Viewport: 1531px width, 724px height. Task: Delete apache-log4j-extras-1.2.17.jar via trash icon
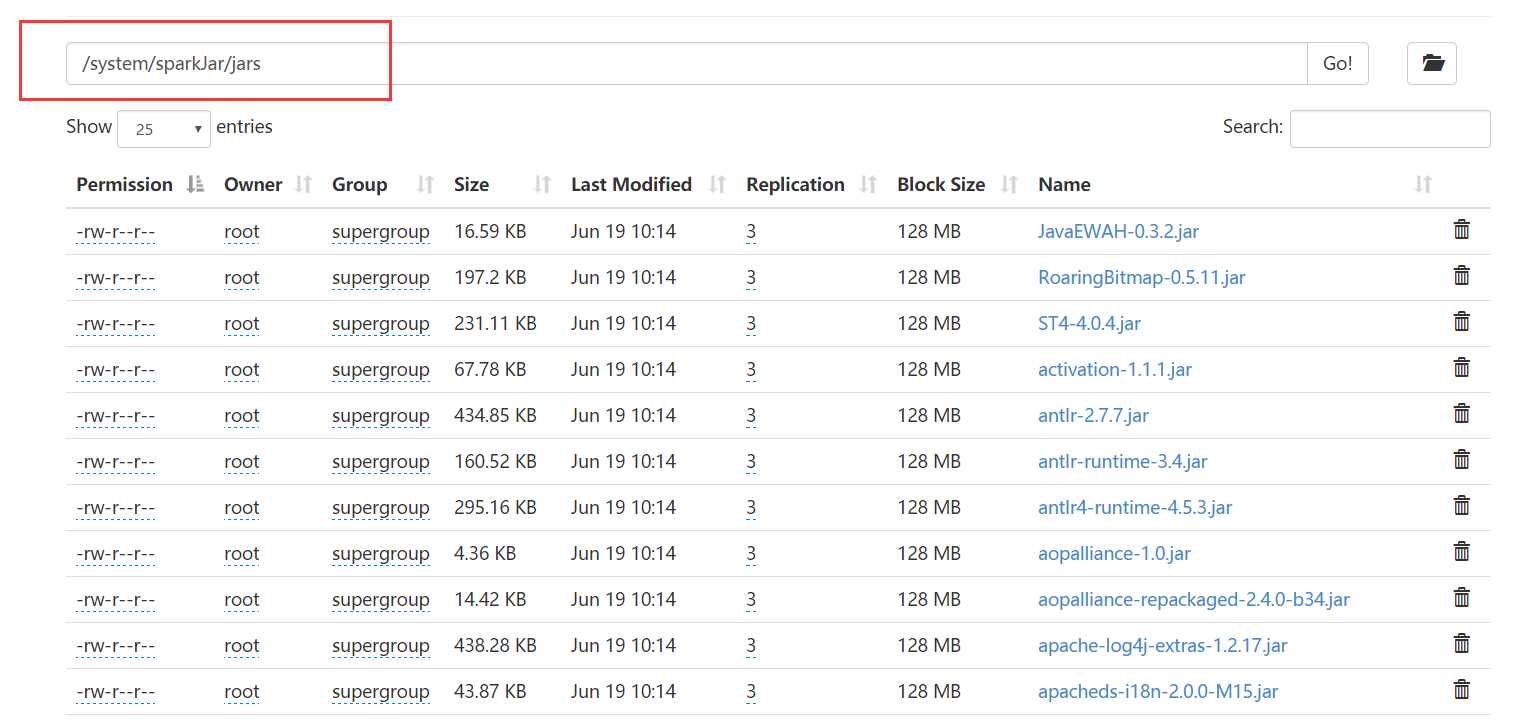tap(1461, 644)
